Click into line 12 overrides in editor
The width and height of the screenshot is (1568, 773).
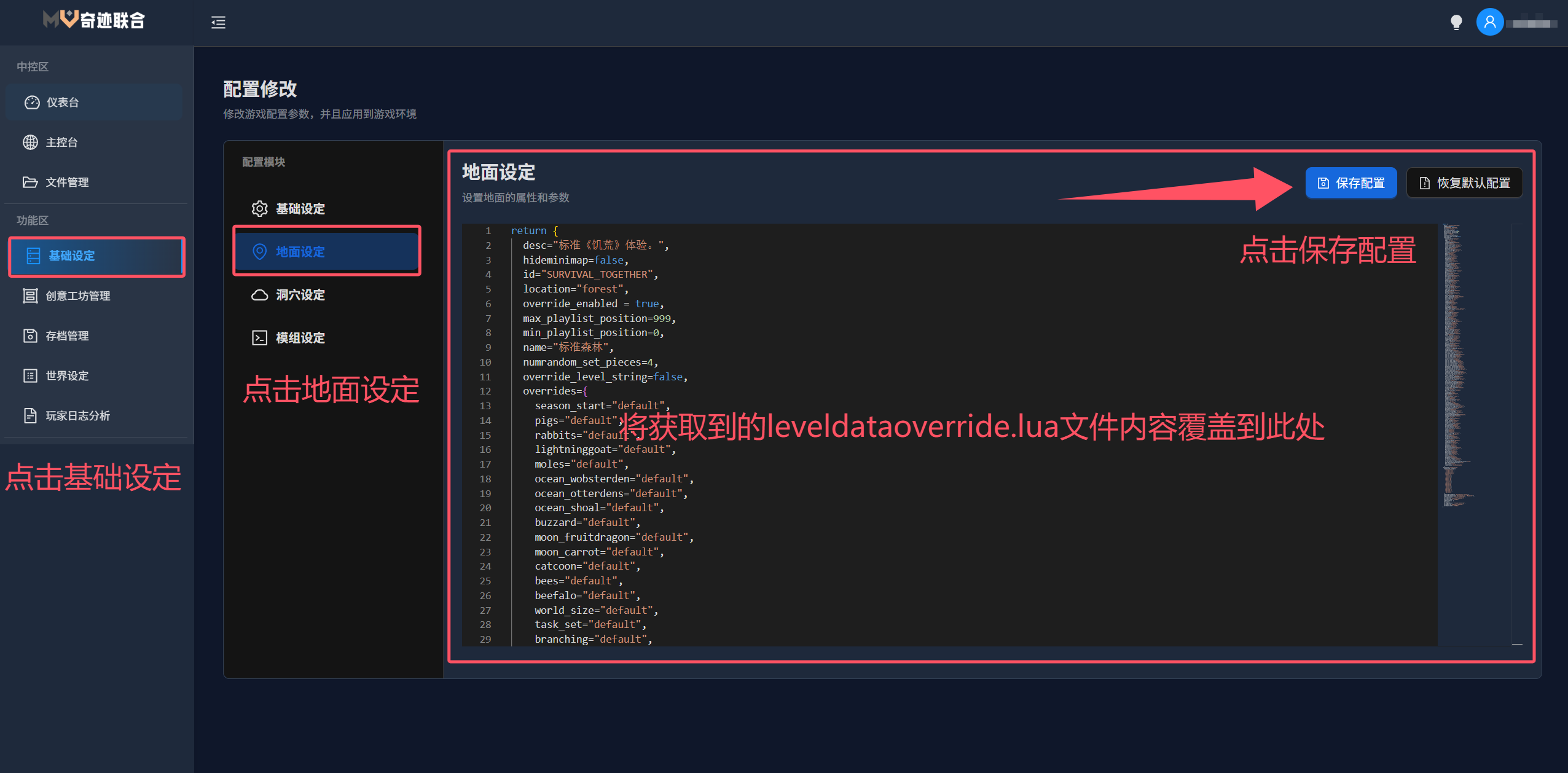coord(555,391)
